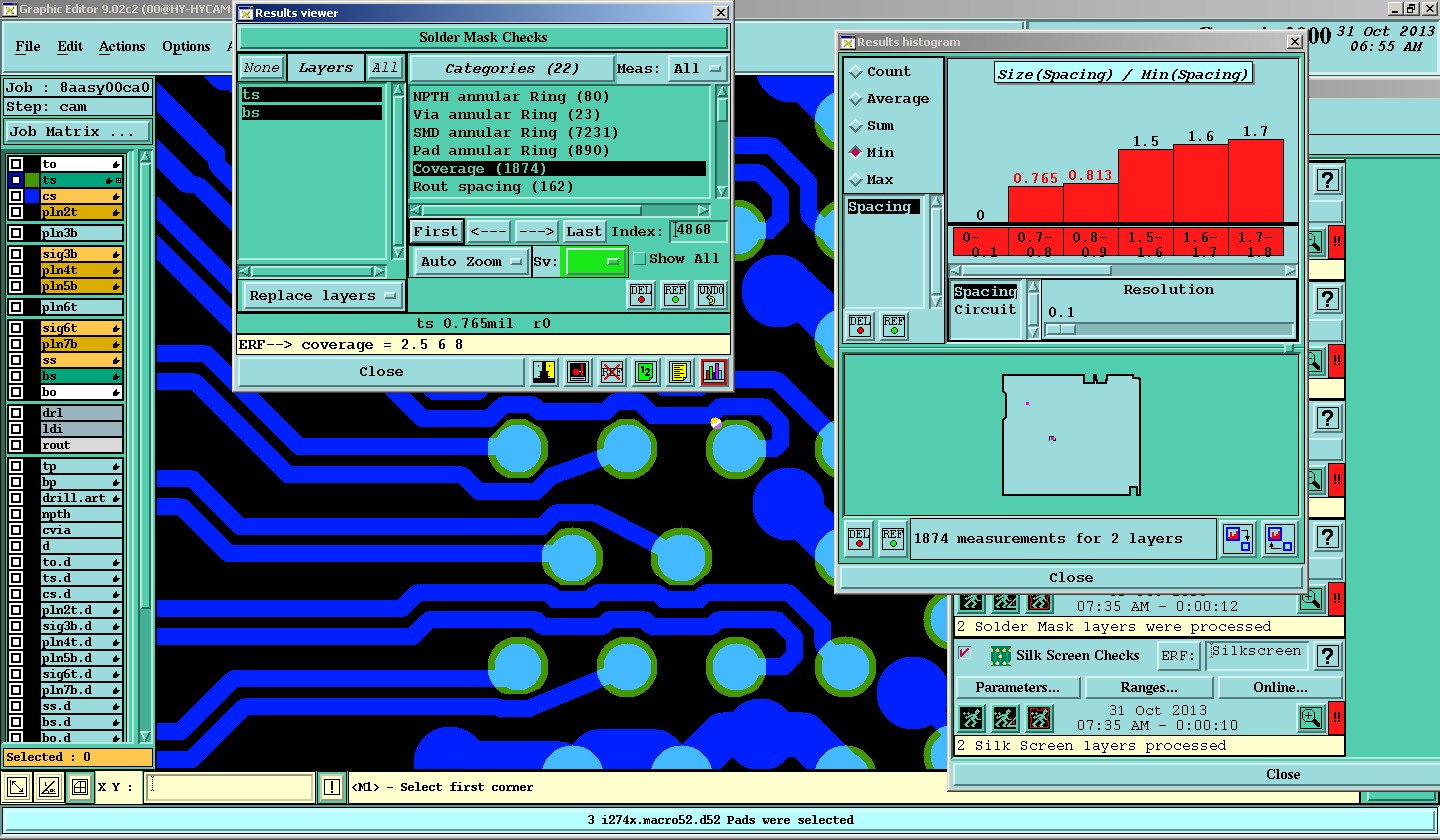
Task: Click magnifier results icon for Solder Mask checks
Action: click(1311, 600)
